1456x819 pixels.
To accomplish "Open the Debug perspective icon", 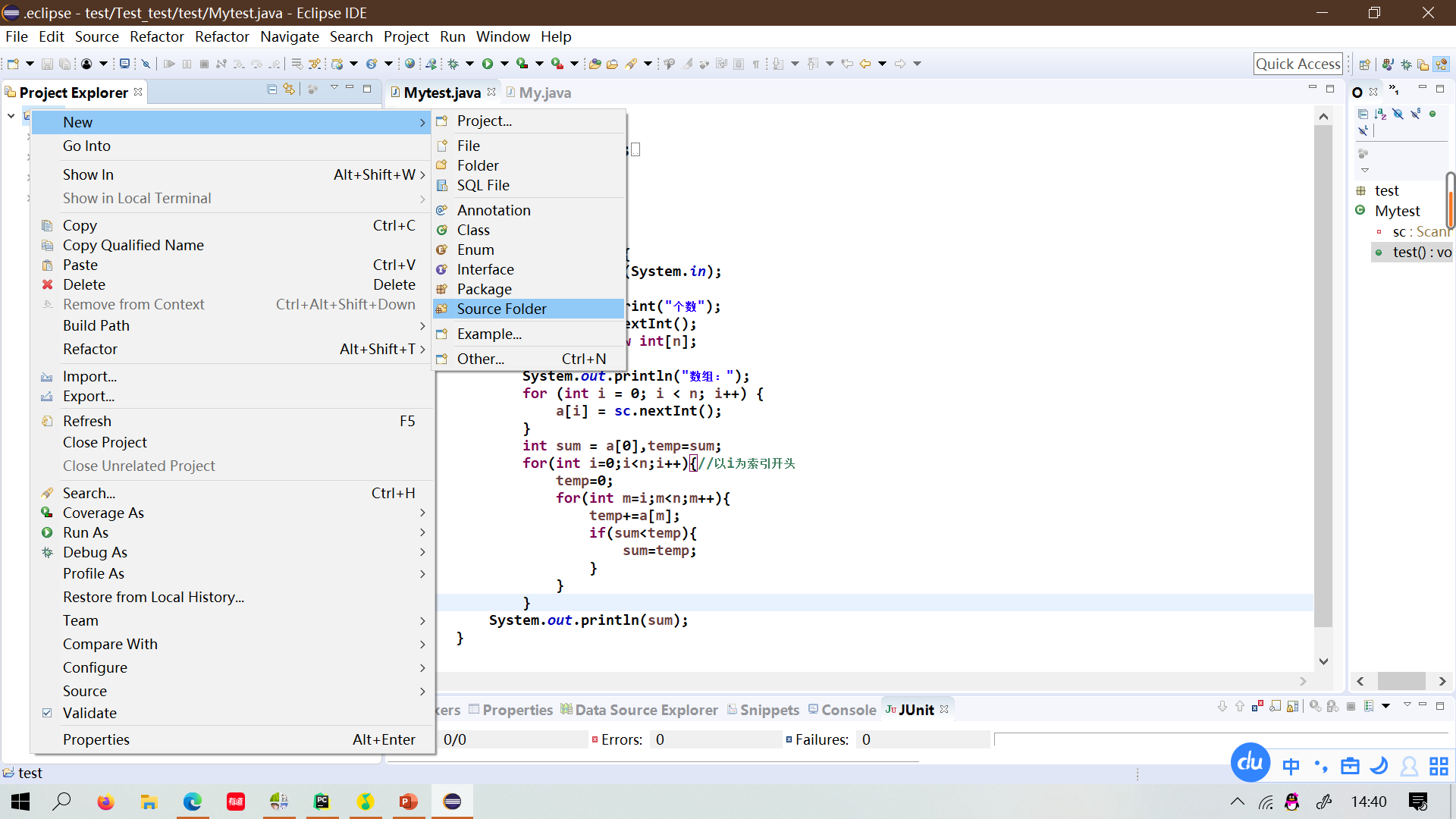I will (1405, 64).
